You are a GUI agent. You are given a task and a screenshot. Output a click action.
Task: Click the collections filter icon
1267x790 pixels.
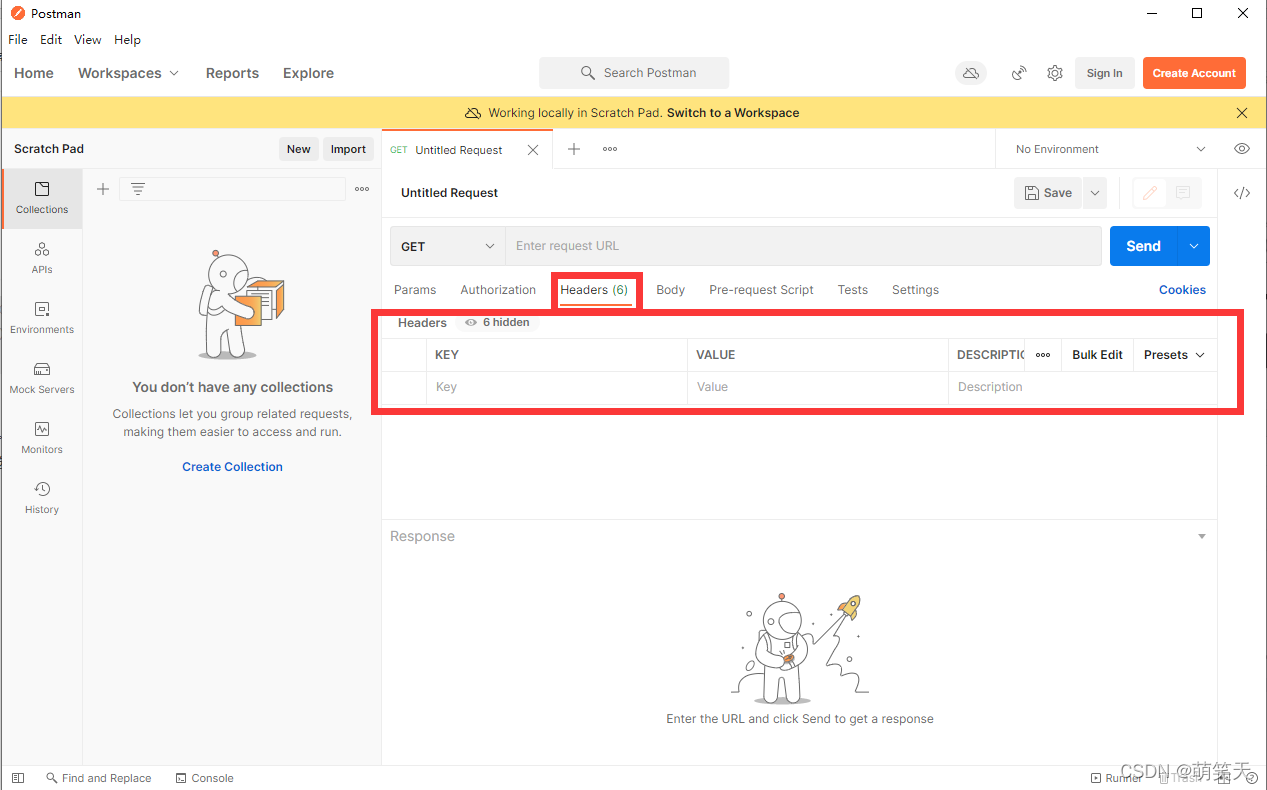pyautogui.click(x=138, y=189)
